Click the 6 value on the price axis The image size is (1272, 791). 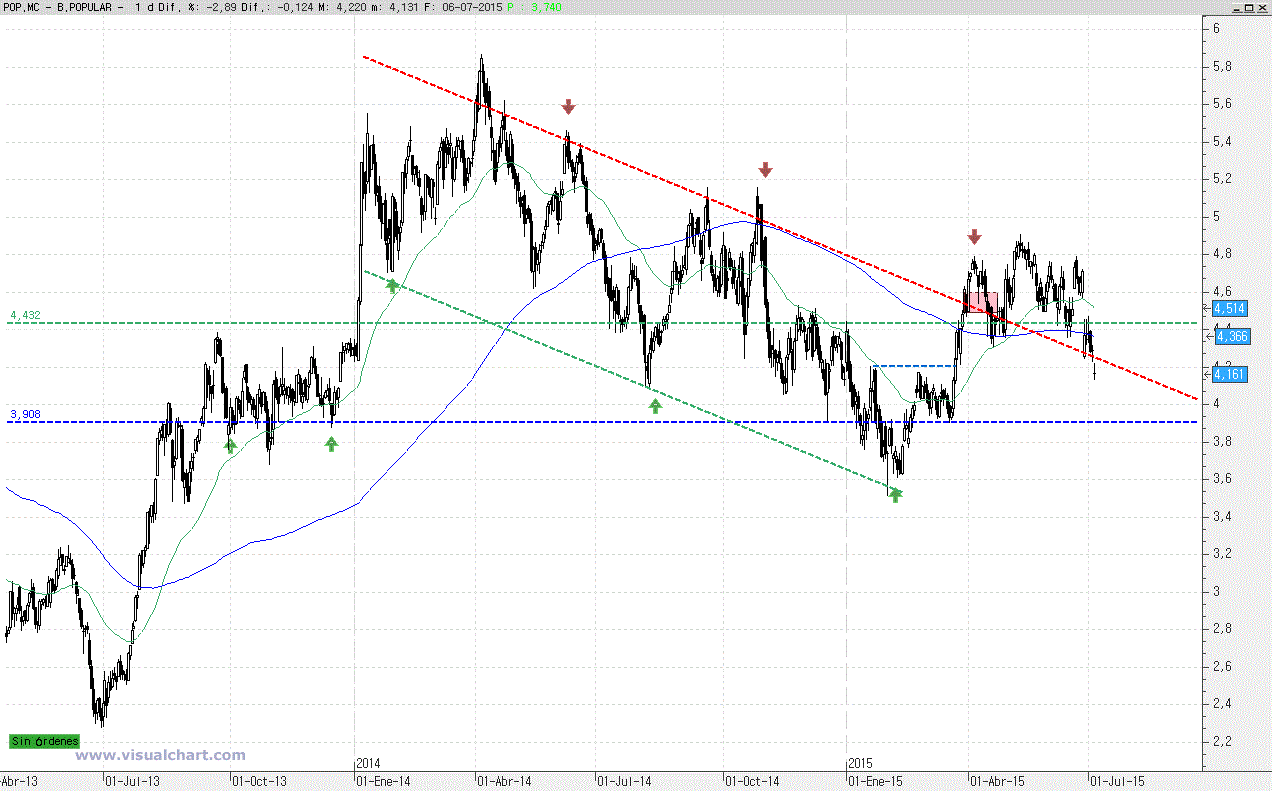tap(1216, 29)
